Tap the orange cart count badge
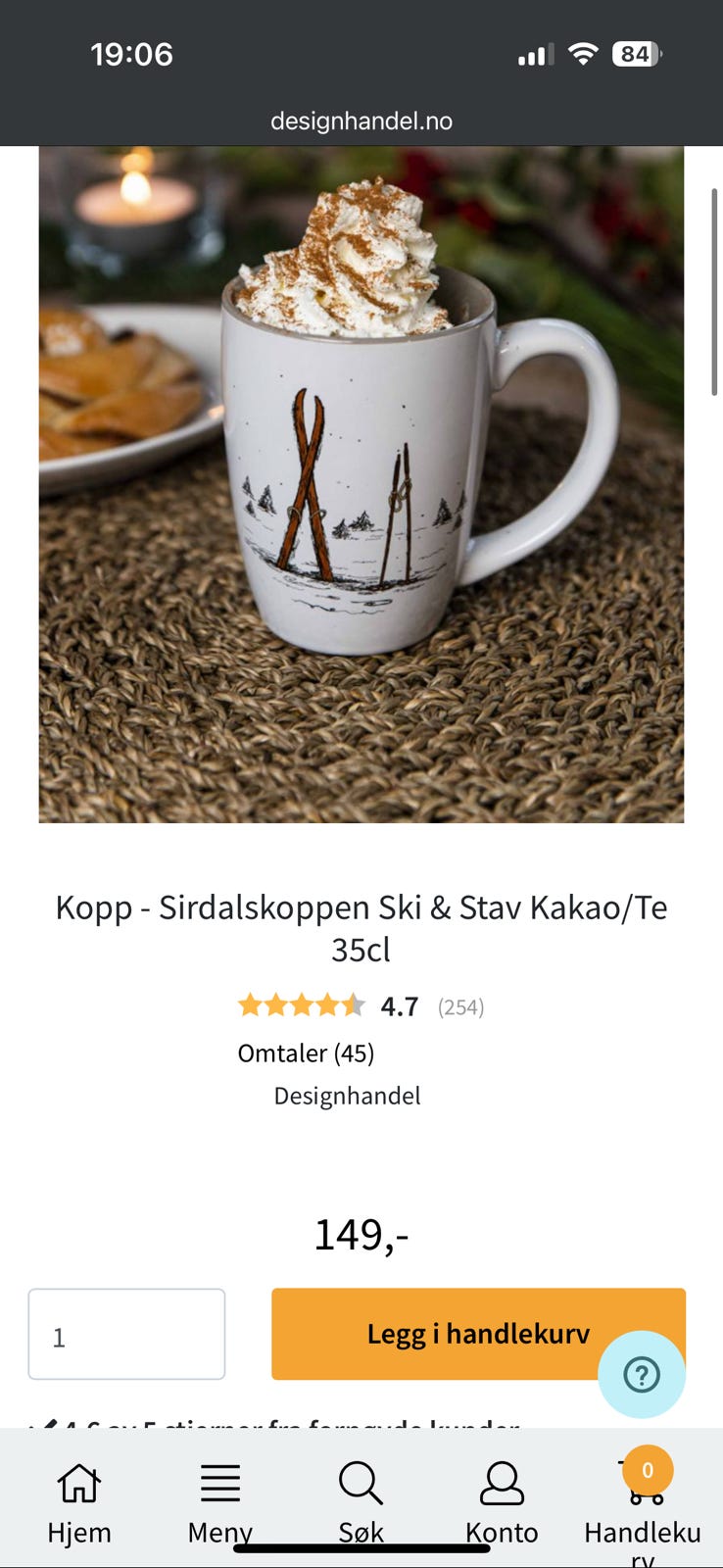Viewport: 723px width, 1568px height. click(648, 1470)
